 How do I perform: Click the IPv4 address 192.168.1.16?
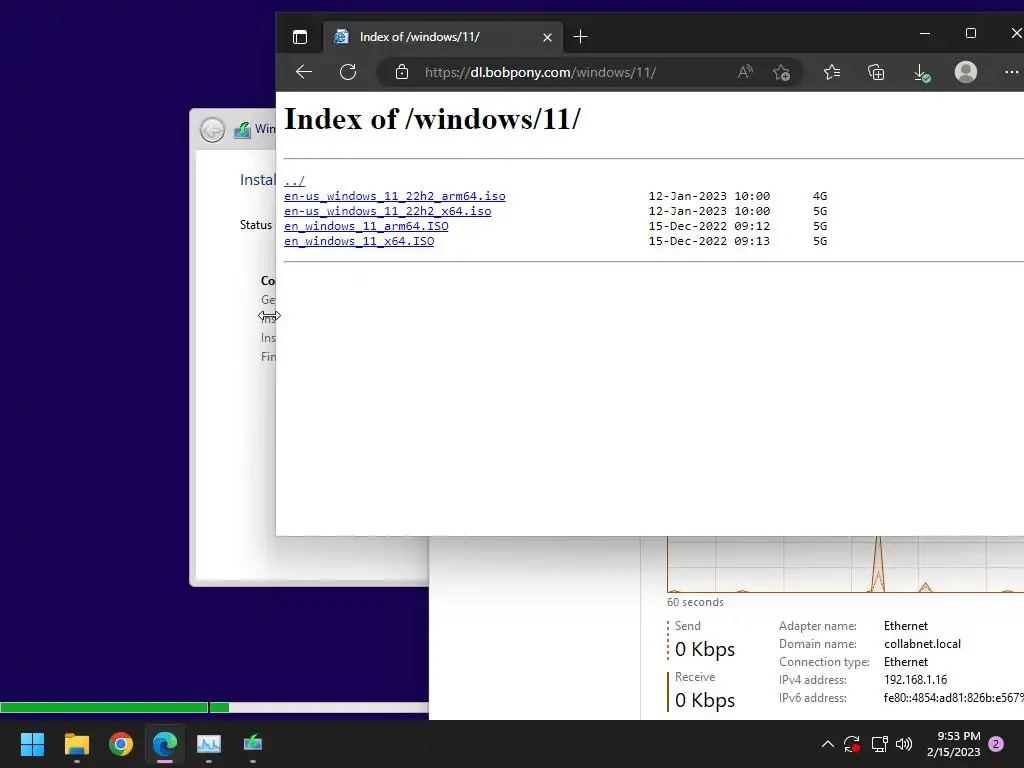[x=915, y=680]
